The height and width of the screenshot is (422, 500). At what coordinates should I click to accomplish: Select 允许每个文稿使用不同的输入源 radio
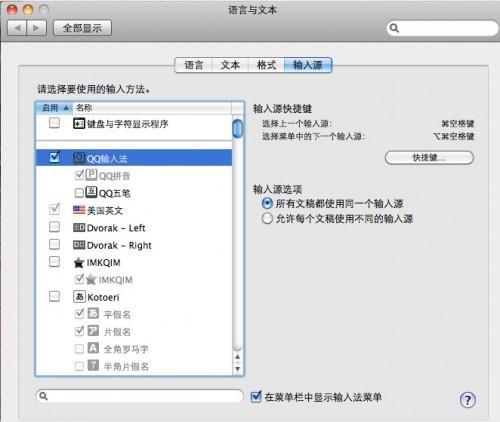click(267, 219)
